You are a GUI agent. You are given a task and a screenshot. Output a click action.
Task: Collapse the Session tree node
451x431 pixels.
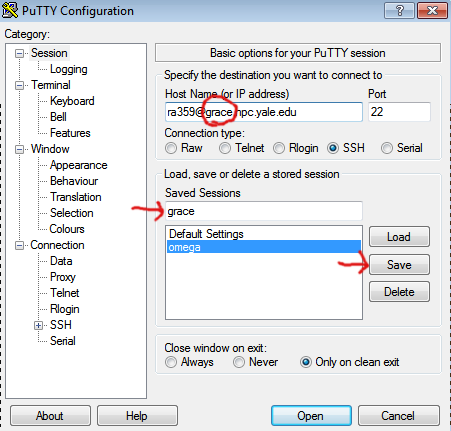[x=20, y=53]
